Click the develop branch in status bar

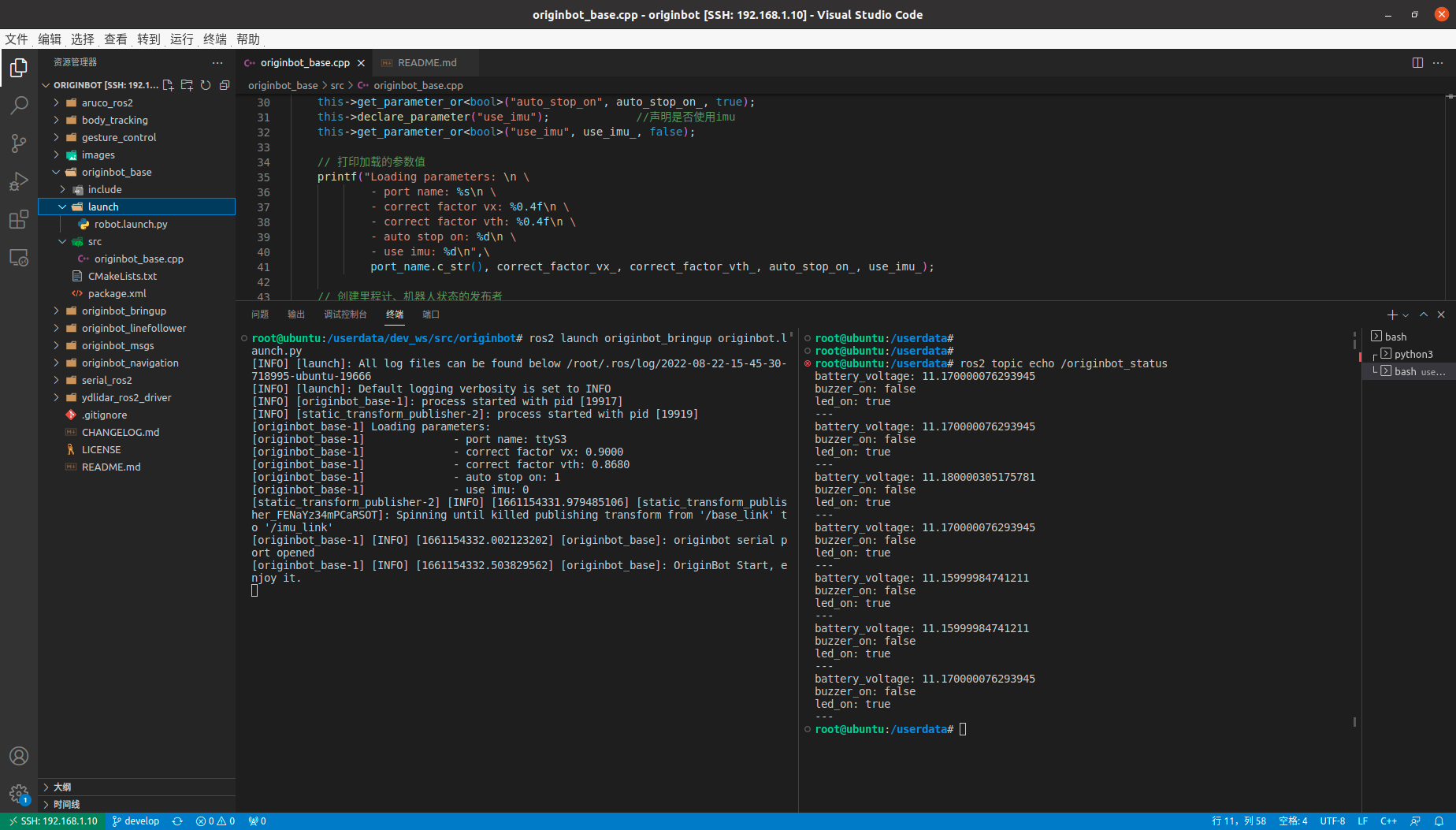pyautogui.click(x=136, y=821)
